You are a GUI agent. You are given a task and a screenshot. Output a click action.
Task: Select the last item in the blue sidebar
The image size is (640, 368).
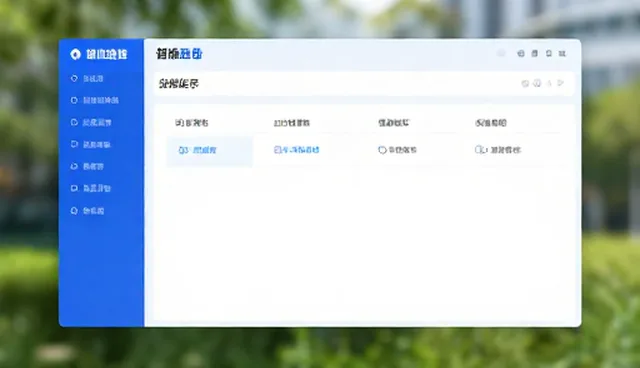click(x=87, y=211)
